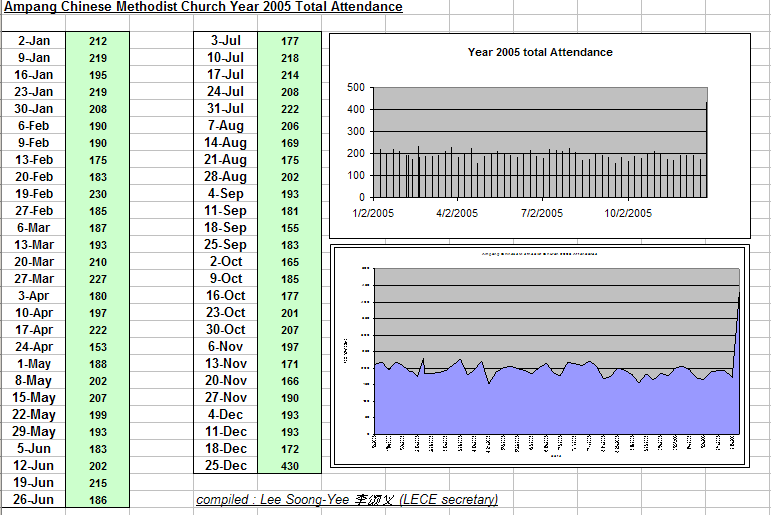The width and height of the screenshot is (771, 515).
Task: Click the value 195 next to 16-Jan
Action: [x=98, y=75]
